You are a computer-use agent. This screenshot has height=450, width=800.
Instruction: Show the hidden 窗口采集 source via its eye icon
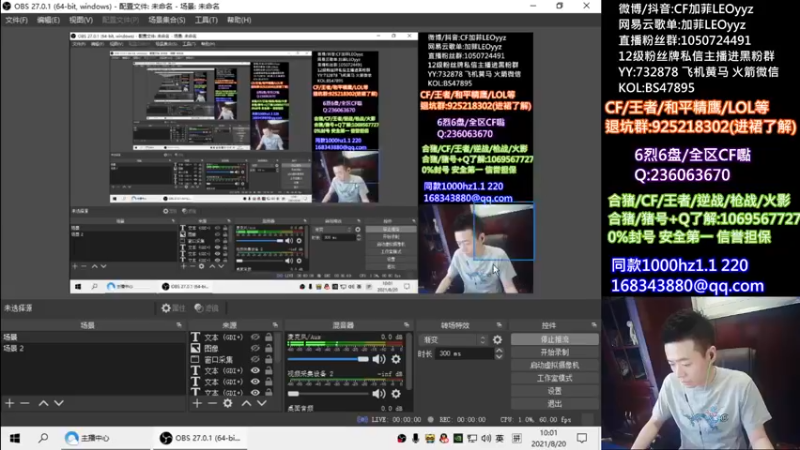255,359
